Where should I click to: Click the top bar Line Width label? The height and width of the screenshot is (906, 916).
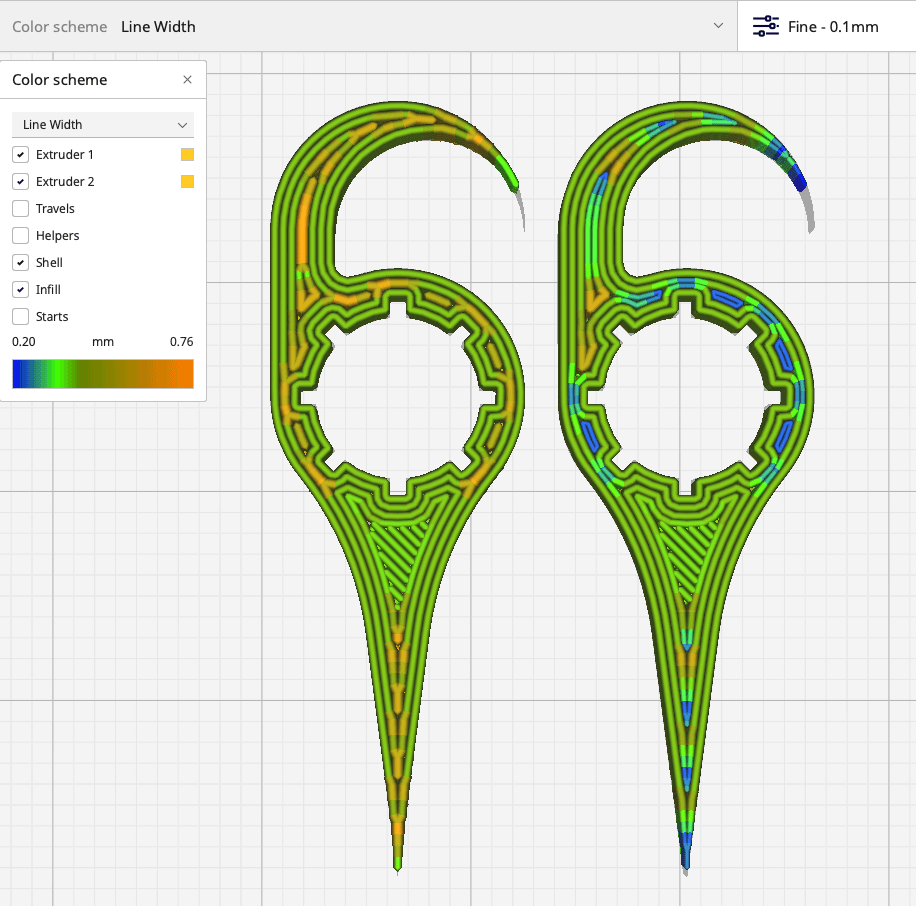(x=158, y=27)
